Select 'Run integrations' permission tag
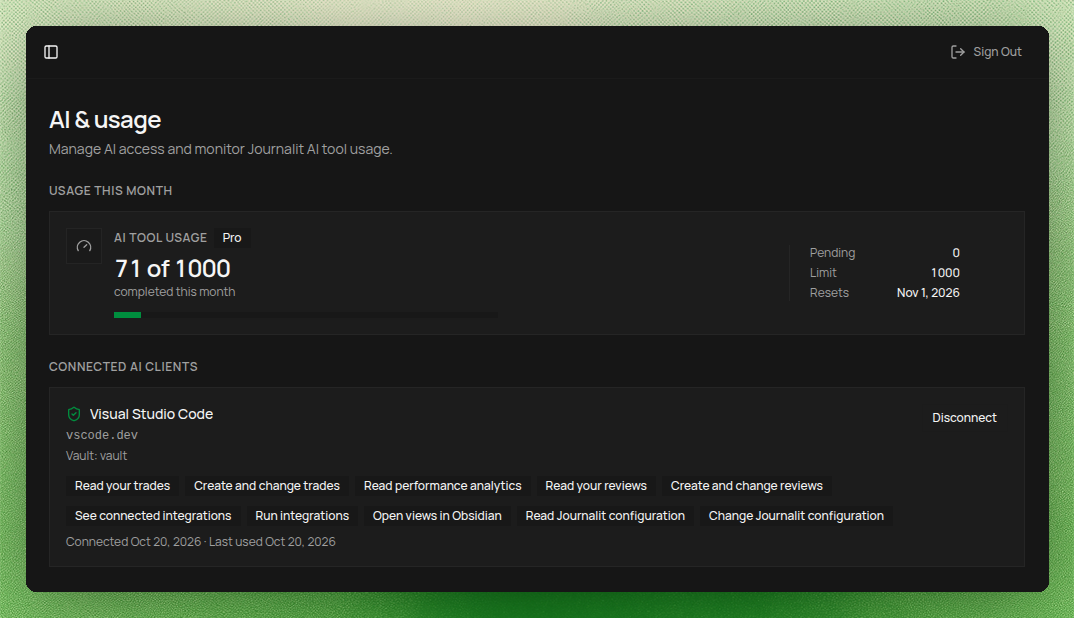Viewport: 1074px width, 618px height. (302, 516)
